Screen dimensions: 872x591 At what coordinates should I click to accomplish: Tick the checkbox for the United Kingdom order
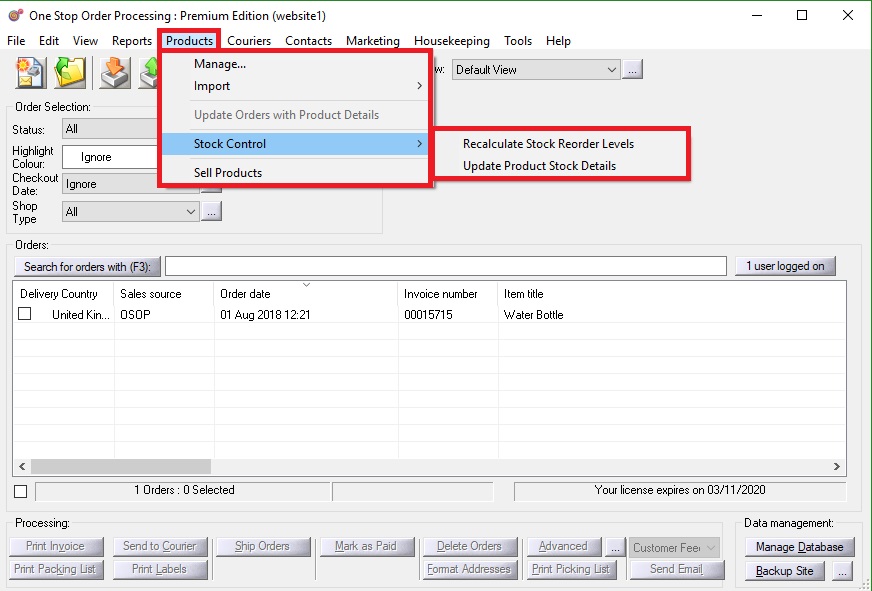24,314
